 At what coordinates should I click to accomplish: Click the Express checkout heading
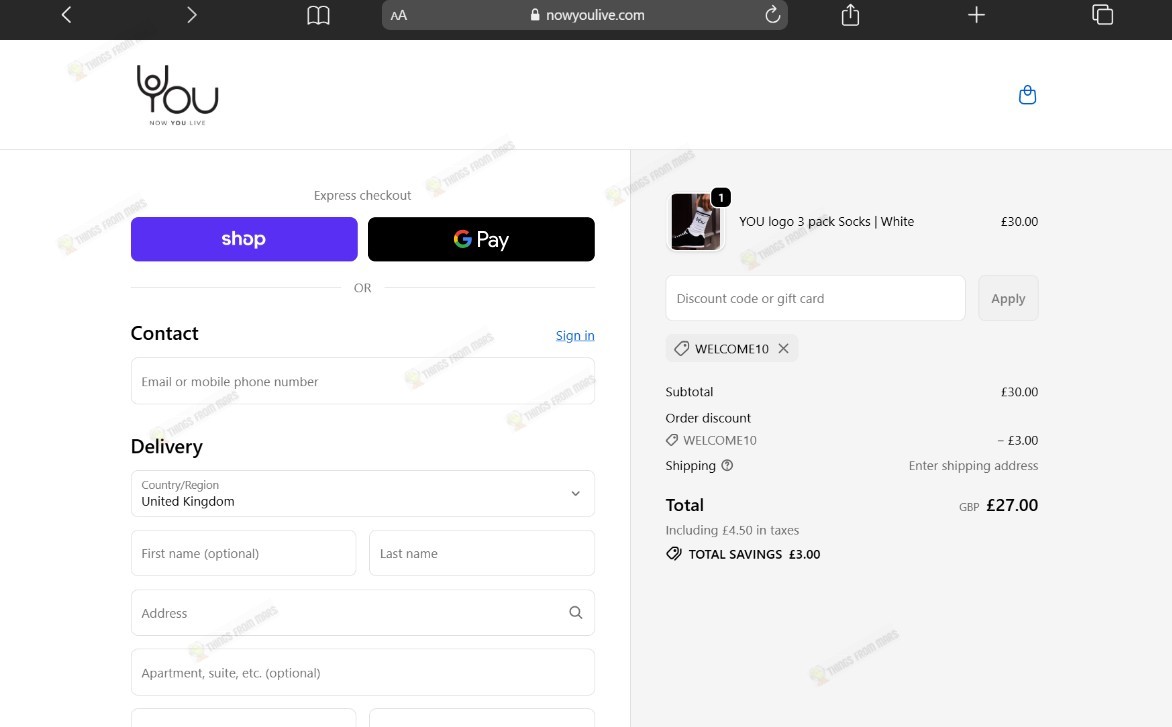(x=363, y=195)
